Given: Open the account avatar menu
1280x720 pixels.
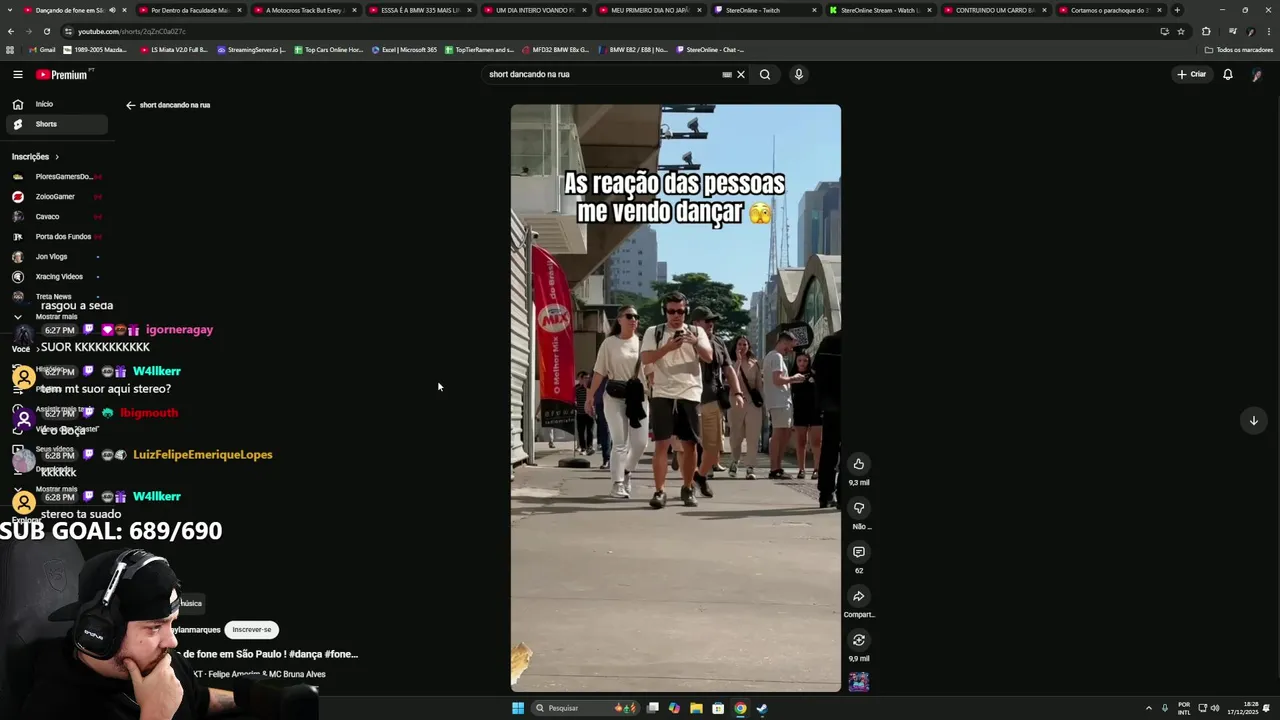Looking at the screenshot, I should (x=1257, y=75).
